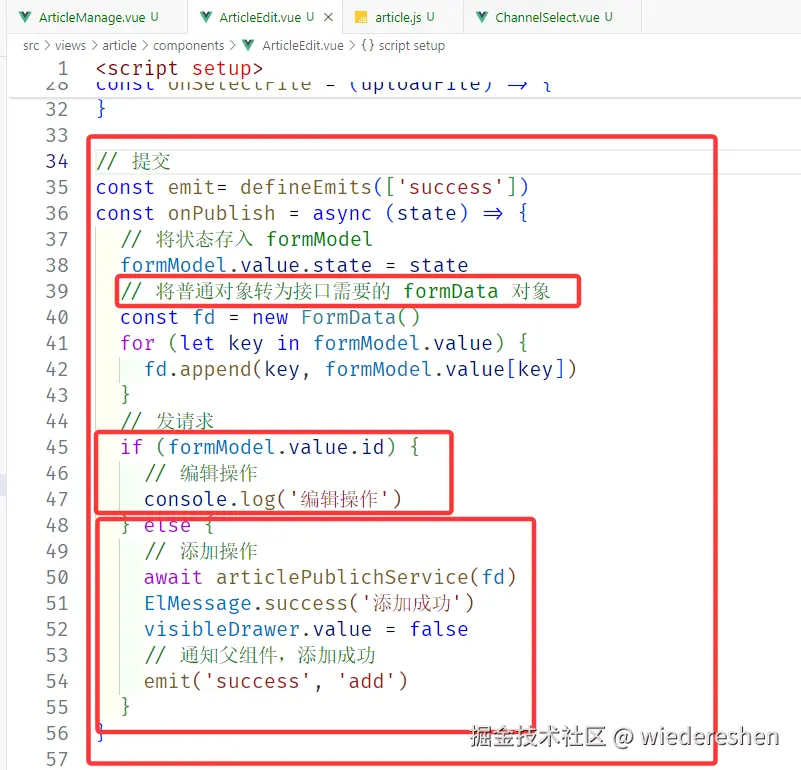Click the comment containing 'formData 对象'
The width and height of the screenshot is (801, 770).
tap(335, 292)
